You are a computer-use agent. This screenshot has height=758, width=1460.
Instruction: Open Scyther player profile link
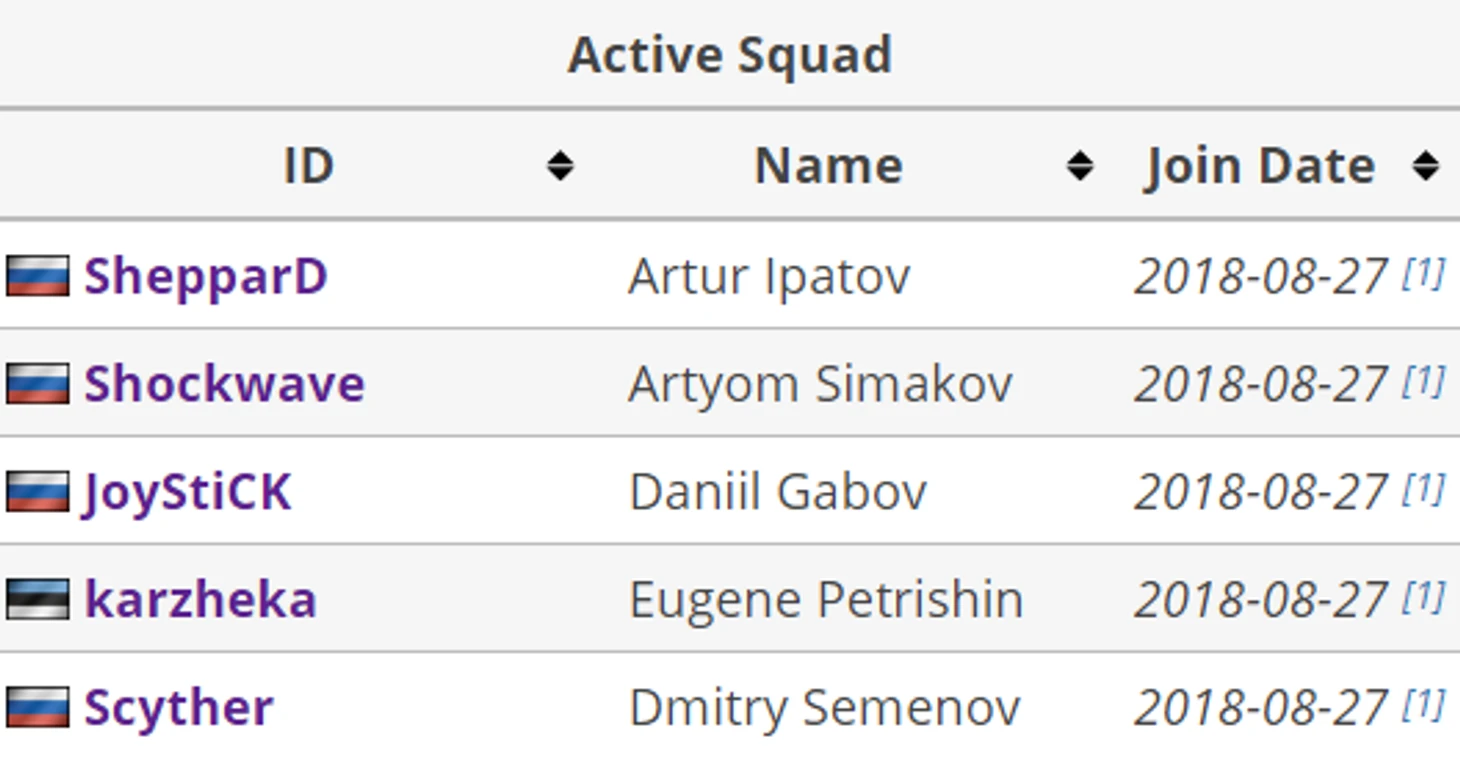(x=179, y=709)
